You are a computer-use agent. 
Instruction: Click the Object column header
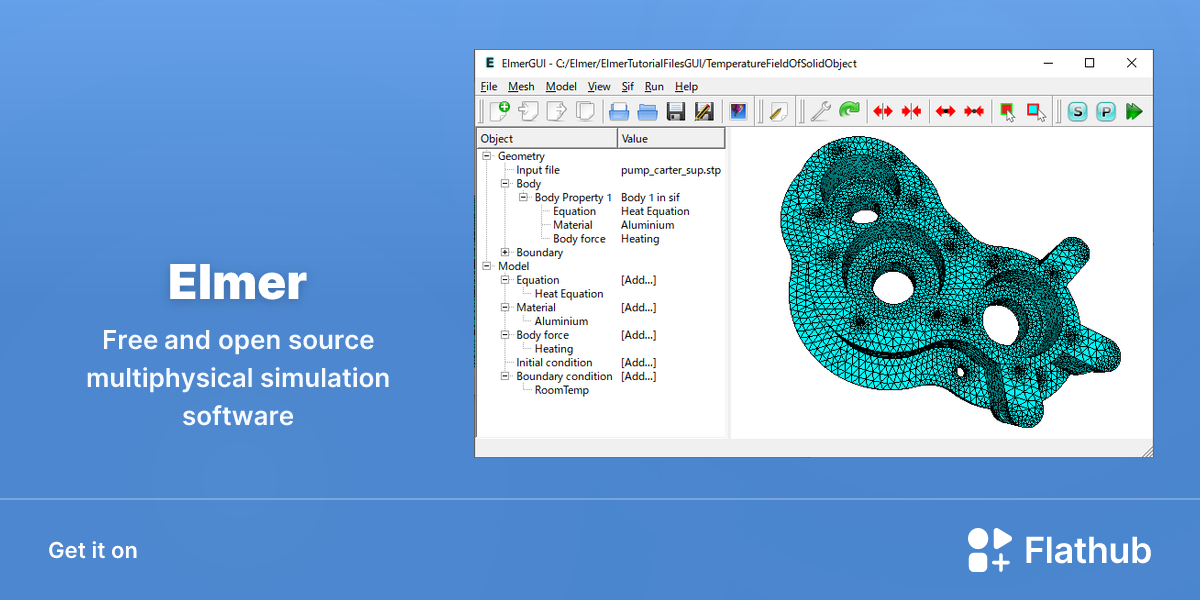click(x=547, y=139)
